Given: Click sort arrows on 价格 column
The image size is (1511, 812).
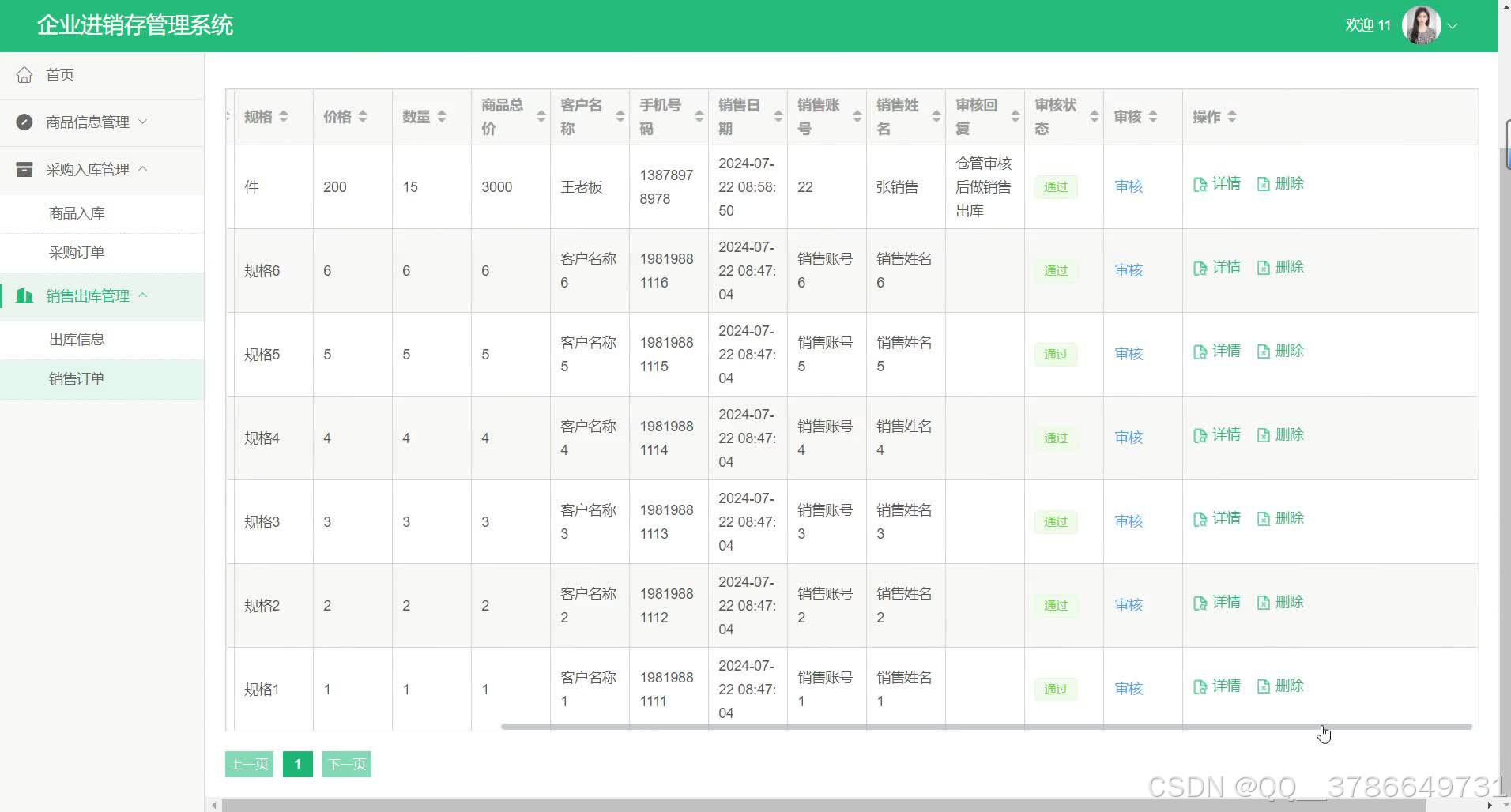Looking at the screenshot, I should 363,117.
